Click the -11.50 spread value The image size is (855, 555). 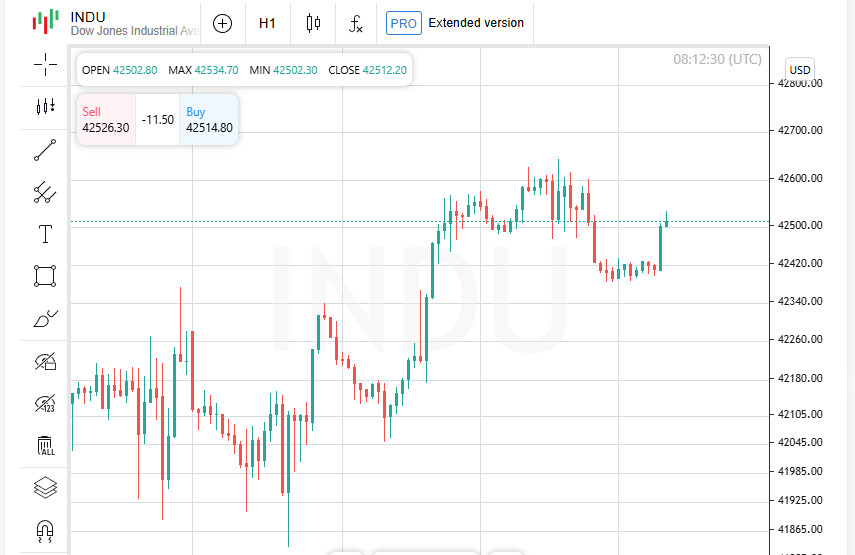[x=158, y=120]
